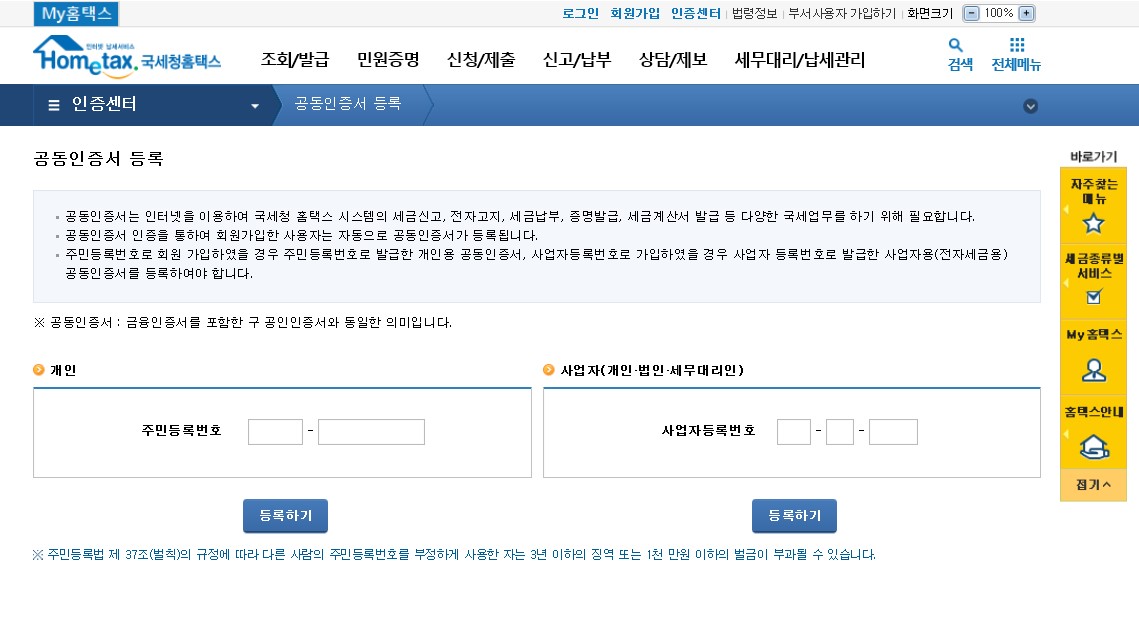
Task: Click the 개인 section heading
Action: tap(63, 370)
